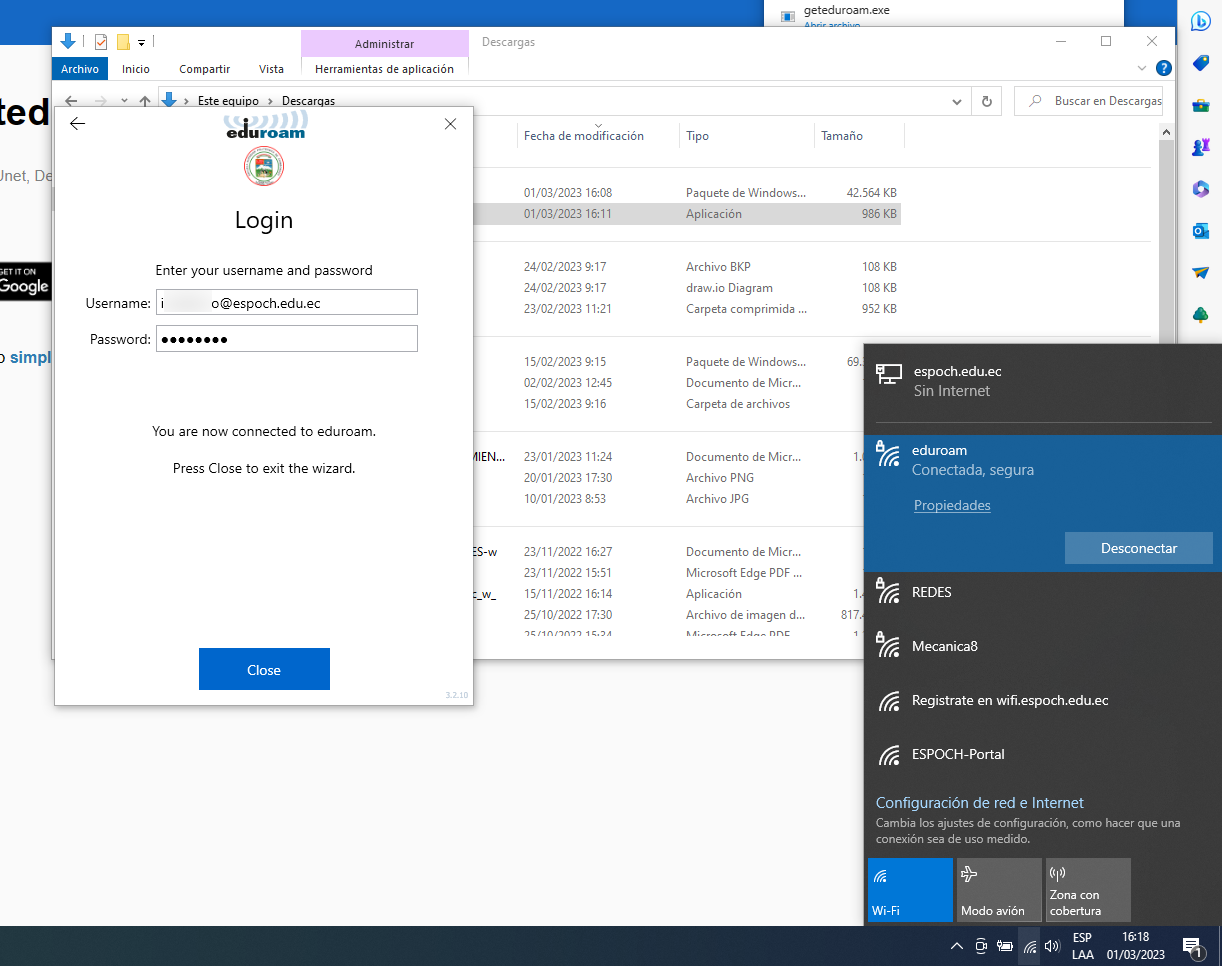Open the Vista ribbon tab

click(271, 69)
